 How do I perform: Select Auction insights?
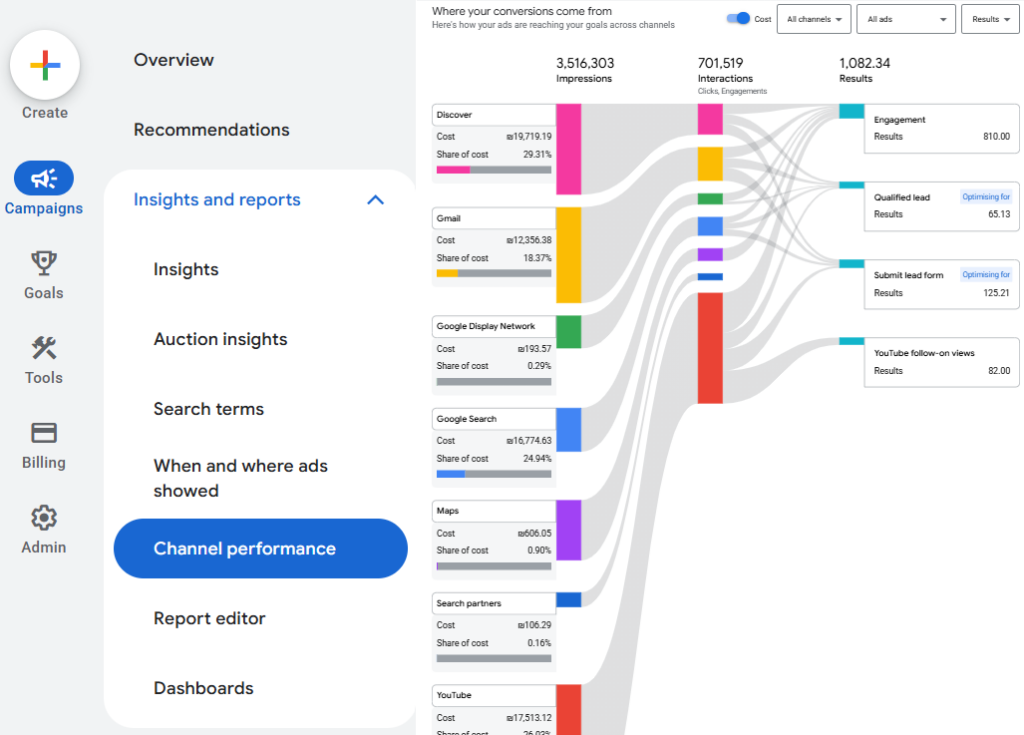pyautogui.click(x=220, y=340)
